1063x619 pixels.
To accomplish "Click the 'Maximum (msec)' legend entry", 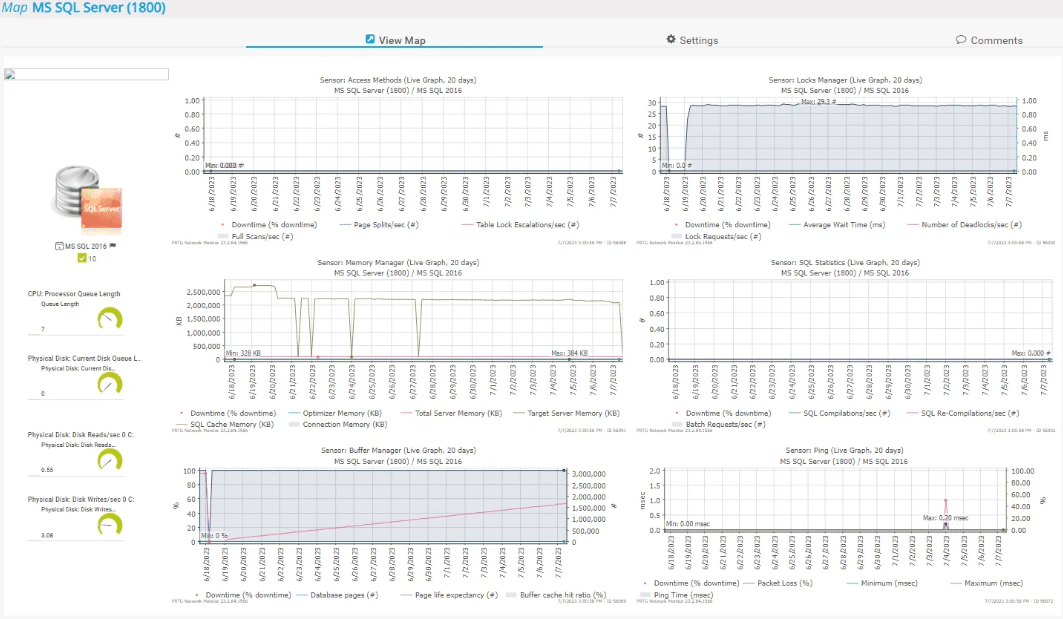I will [986, 583].
